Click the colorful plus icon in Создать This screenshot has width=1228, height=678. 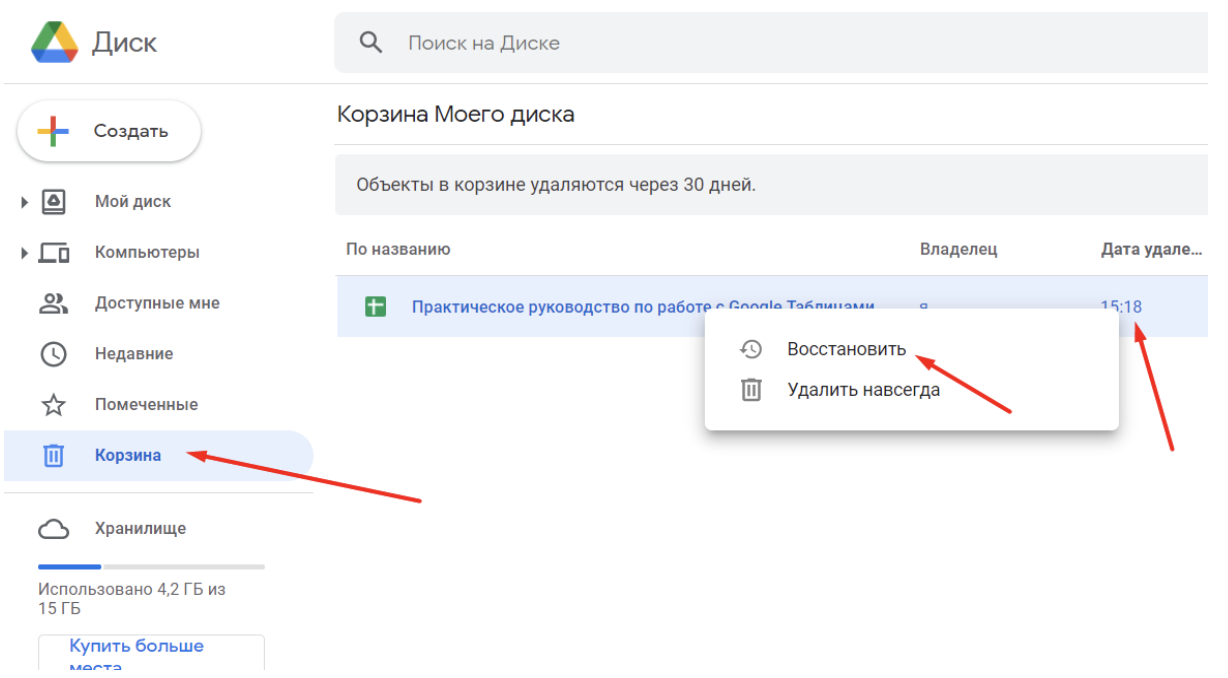click(x=53, y=131)
